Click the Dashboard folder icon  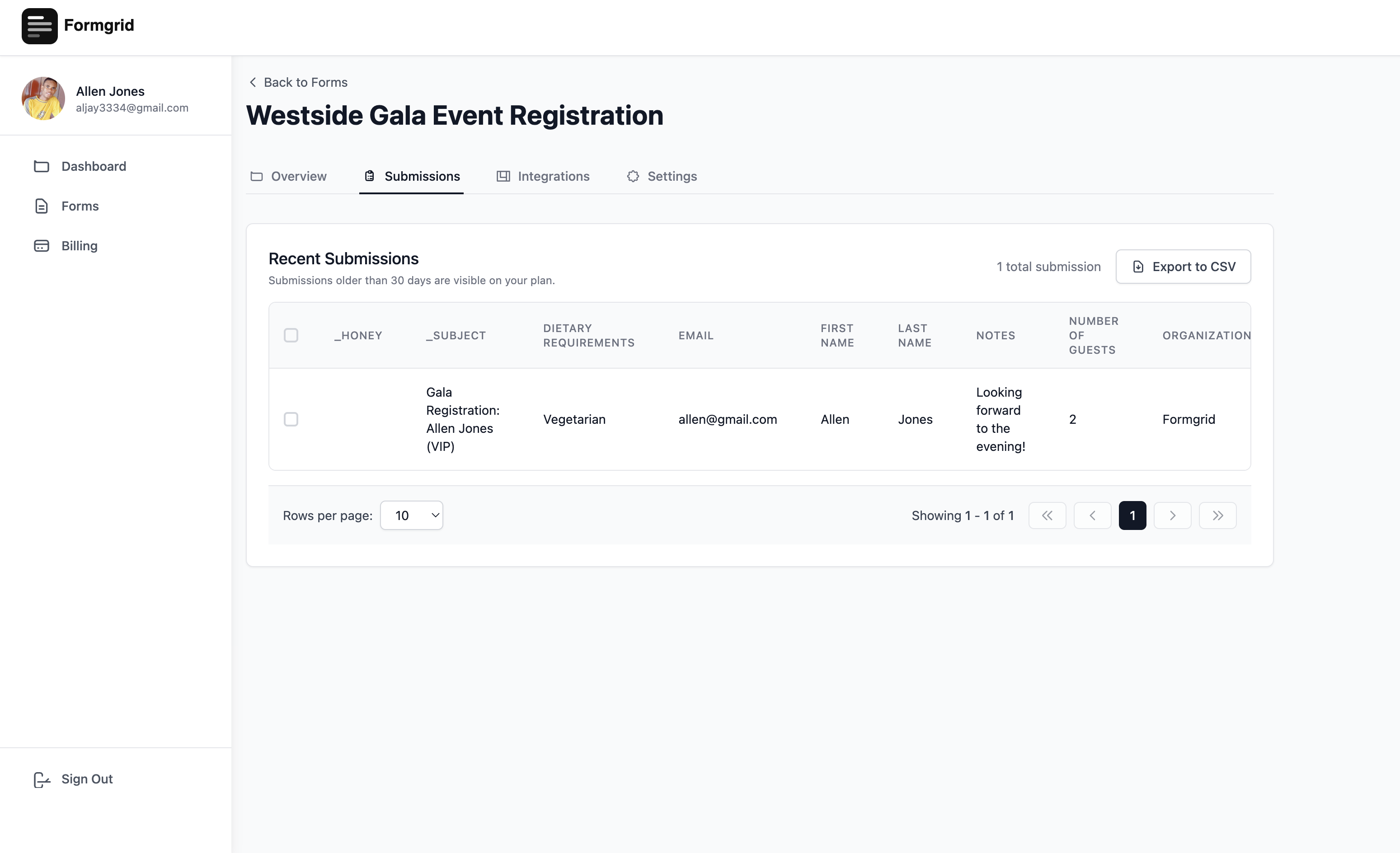(41, 166)
